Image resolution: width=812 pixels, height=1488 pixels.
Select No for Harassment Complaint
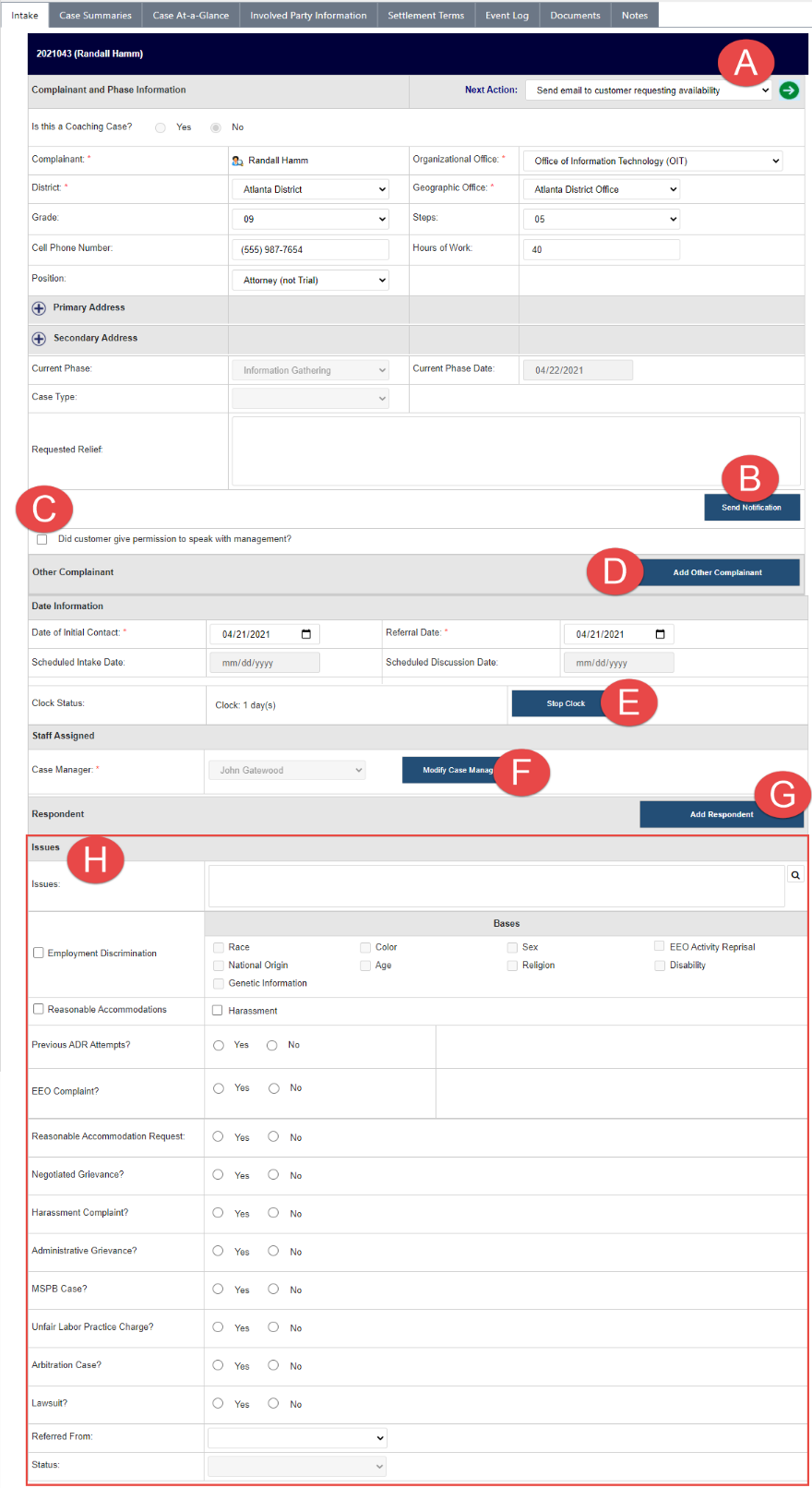273,1213
